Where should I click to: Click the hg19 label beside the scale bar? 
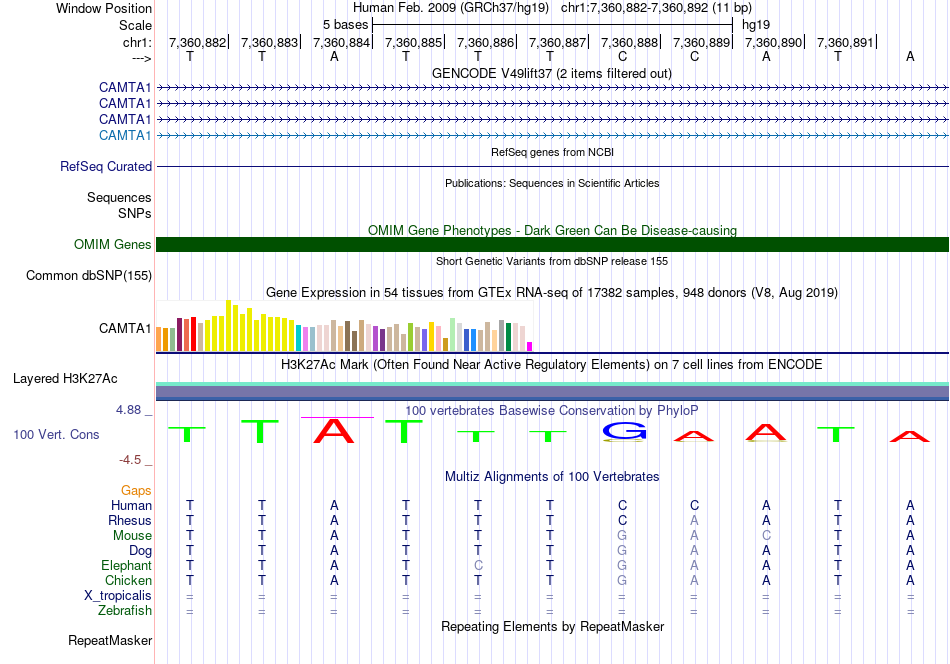(x=756, y=25)
